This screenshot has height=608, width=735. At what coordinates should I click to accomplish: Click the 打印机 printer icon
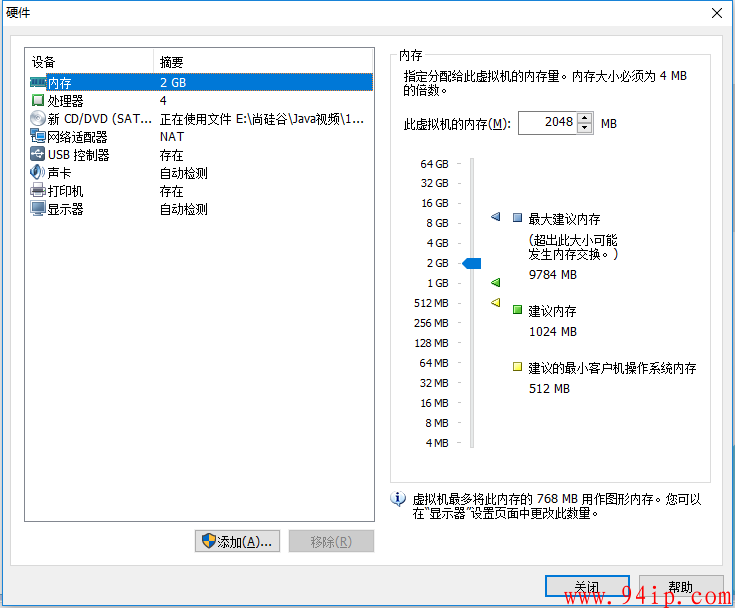[38, 190]
